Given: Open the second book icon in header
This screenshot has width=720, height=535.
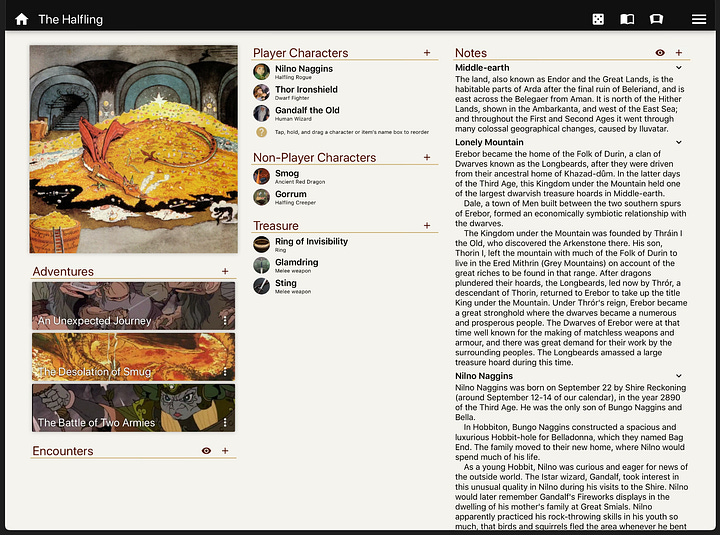Looking at the screenshot, I should coord(656,19).
